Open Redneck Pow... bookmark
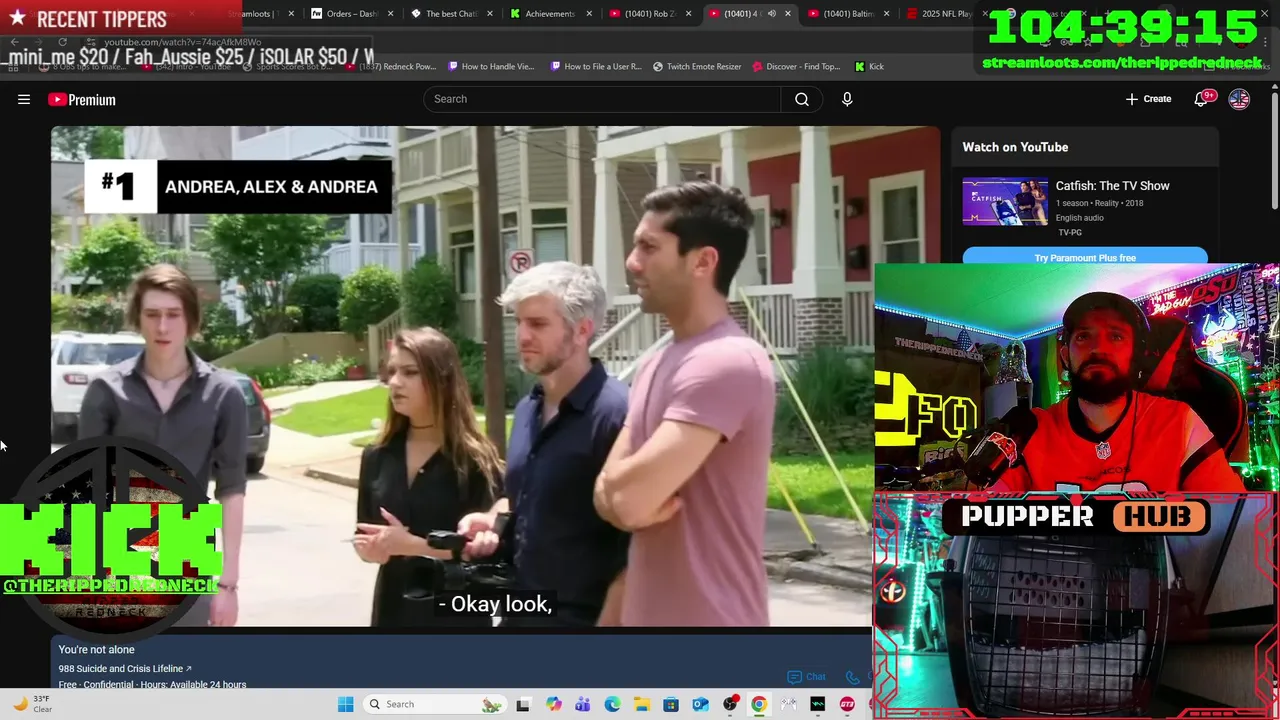The height and width of the screenshot is (720, 1280). (391, 66)
